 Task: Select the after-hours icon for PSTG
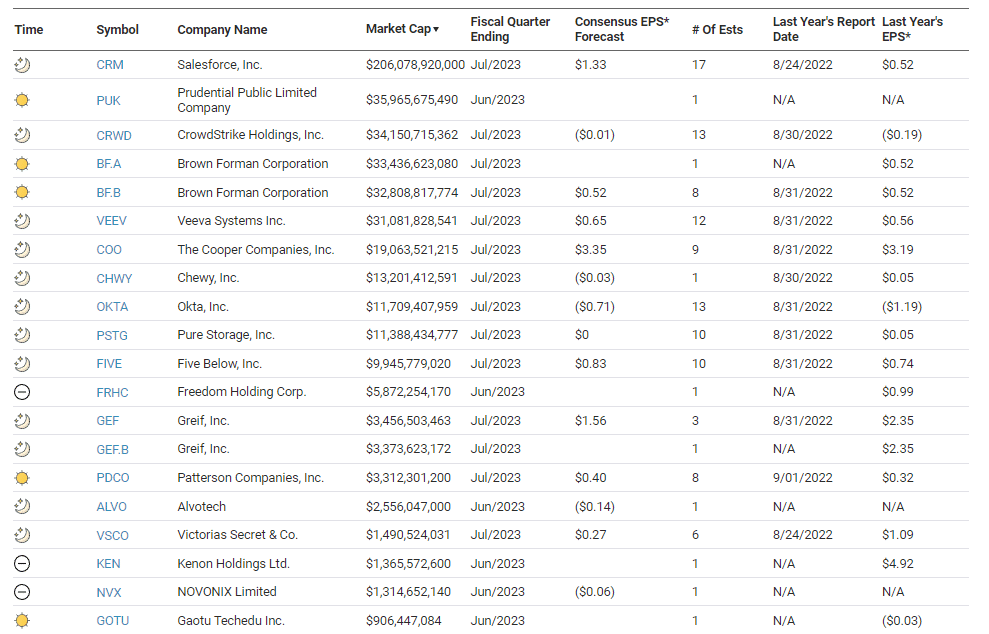click(22, 335)
